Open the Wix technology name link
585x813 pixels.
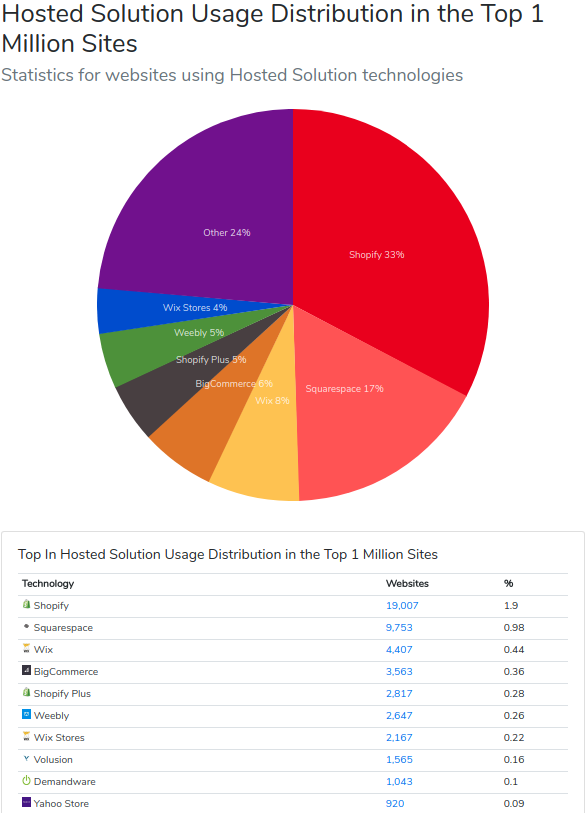44,649
